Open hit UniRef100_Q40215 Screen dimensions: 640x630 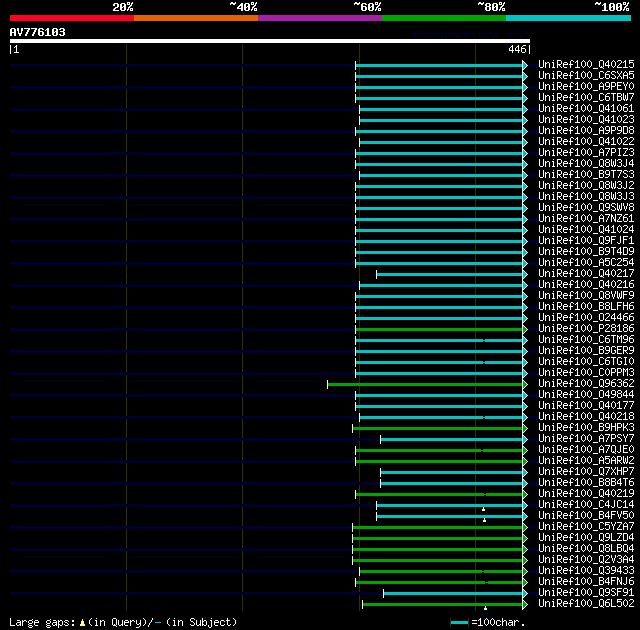(586, 64)
